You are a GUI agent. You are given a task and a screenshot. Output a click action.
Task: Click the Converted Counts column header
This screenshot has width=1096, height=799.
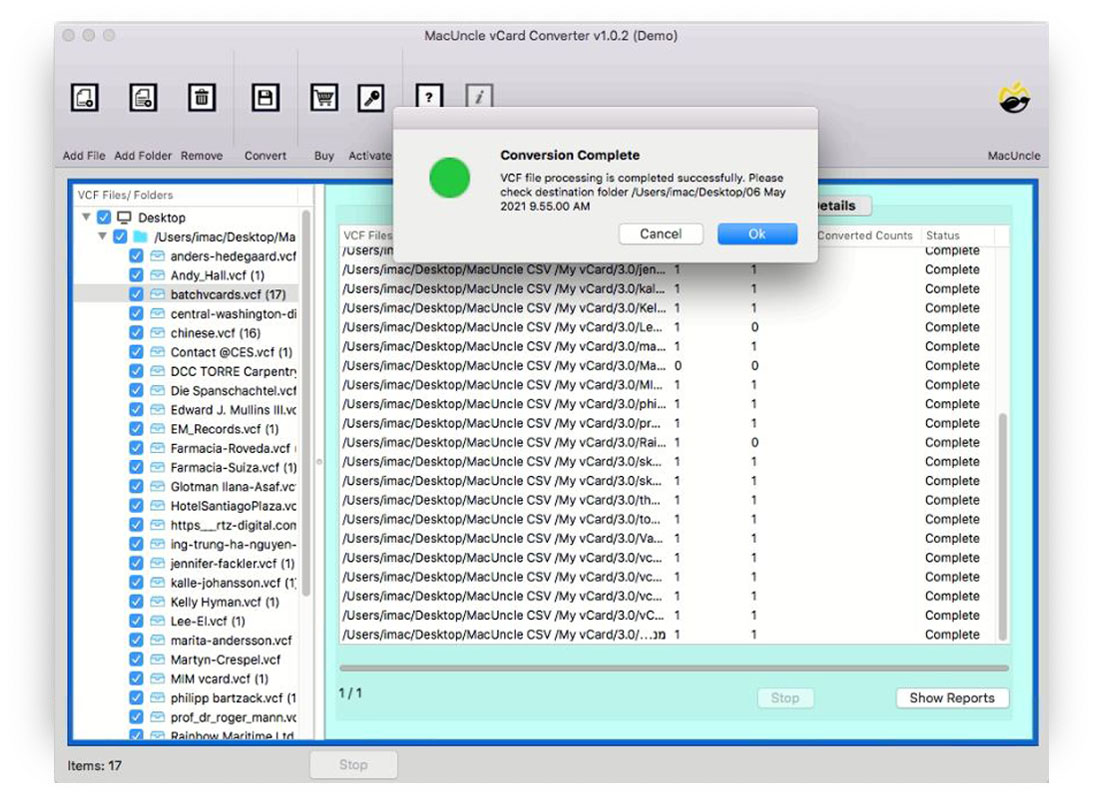pyautogui.click(x=865, y=236)
